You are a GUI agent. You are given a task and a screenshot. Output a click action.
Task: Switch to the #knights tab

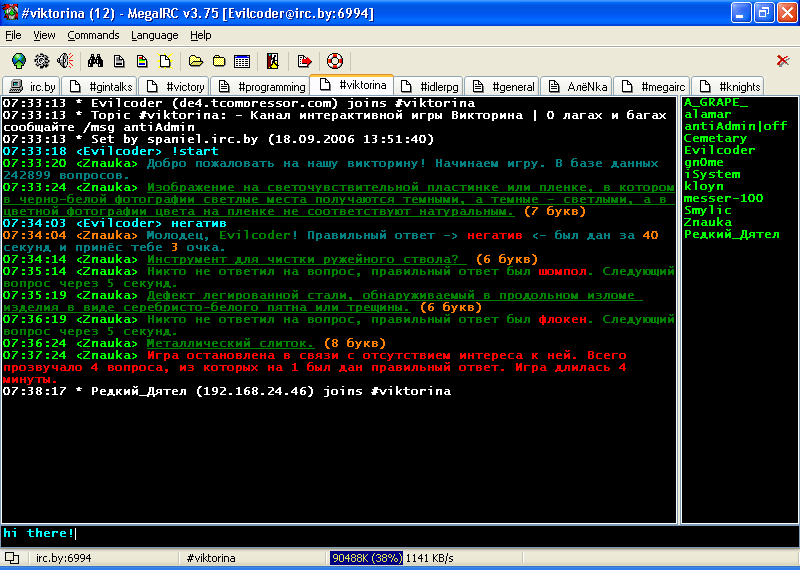[729, 86]
